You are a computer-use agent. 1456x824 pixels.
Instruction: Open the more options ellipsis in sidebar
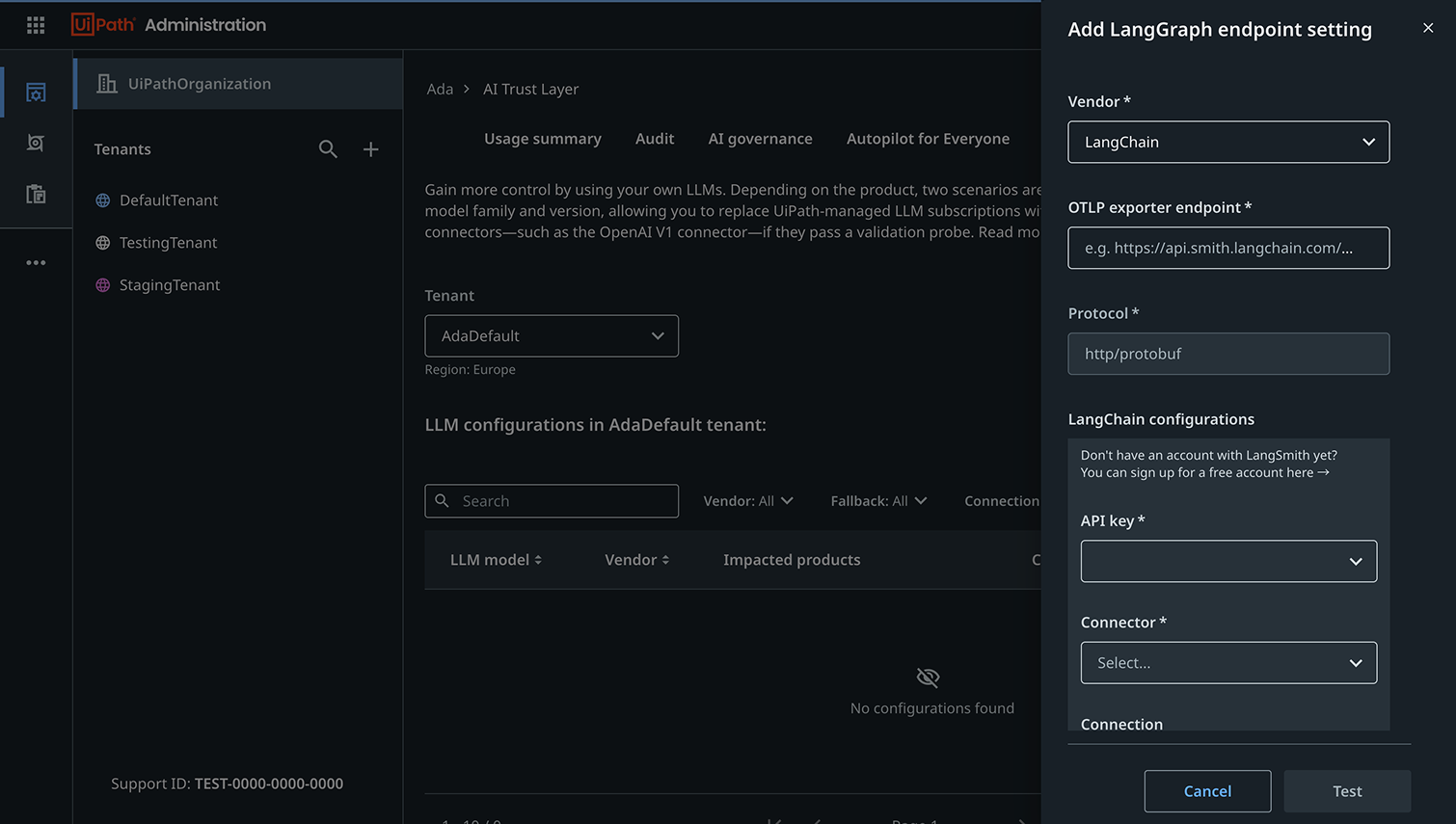(x=36, y=262)
